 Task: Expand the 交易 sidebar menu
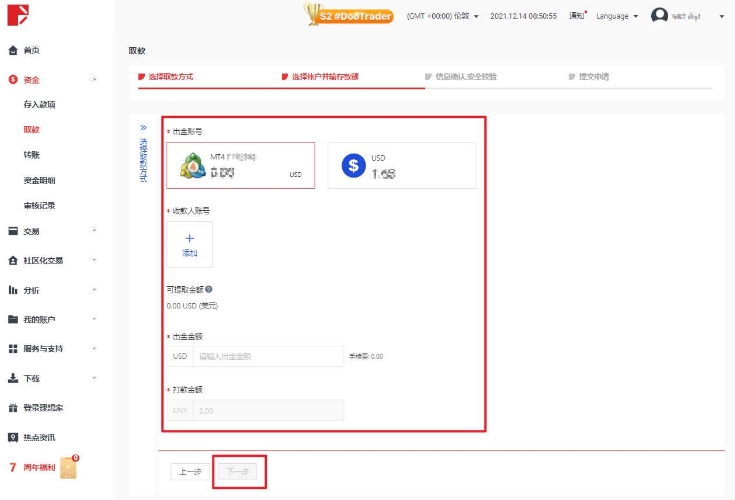[94, 231]
